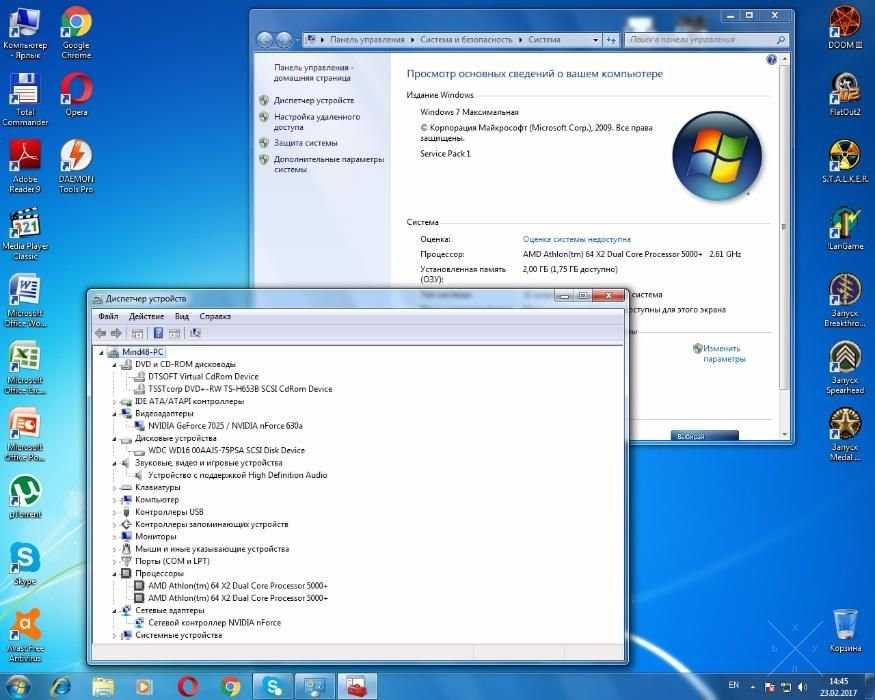
Task: Click the Forward arrow in Device Manager toolbar
Action: (116, 333)
